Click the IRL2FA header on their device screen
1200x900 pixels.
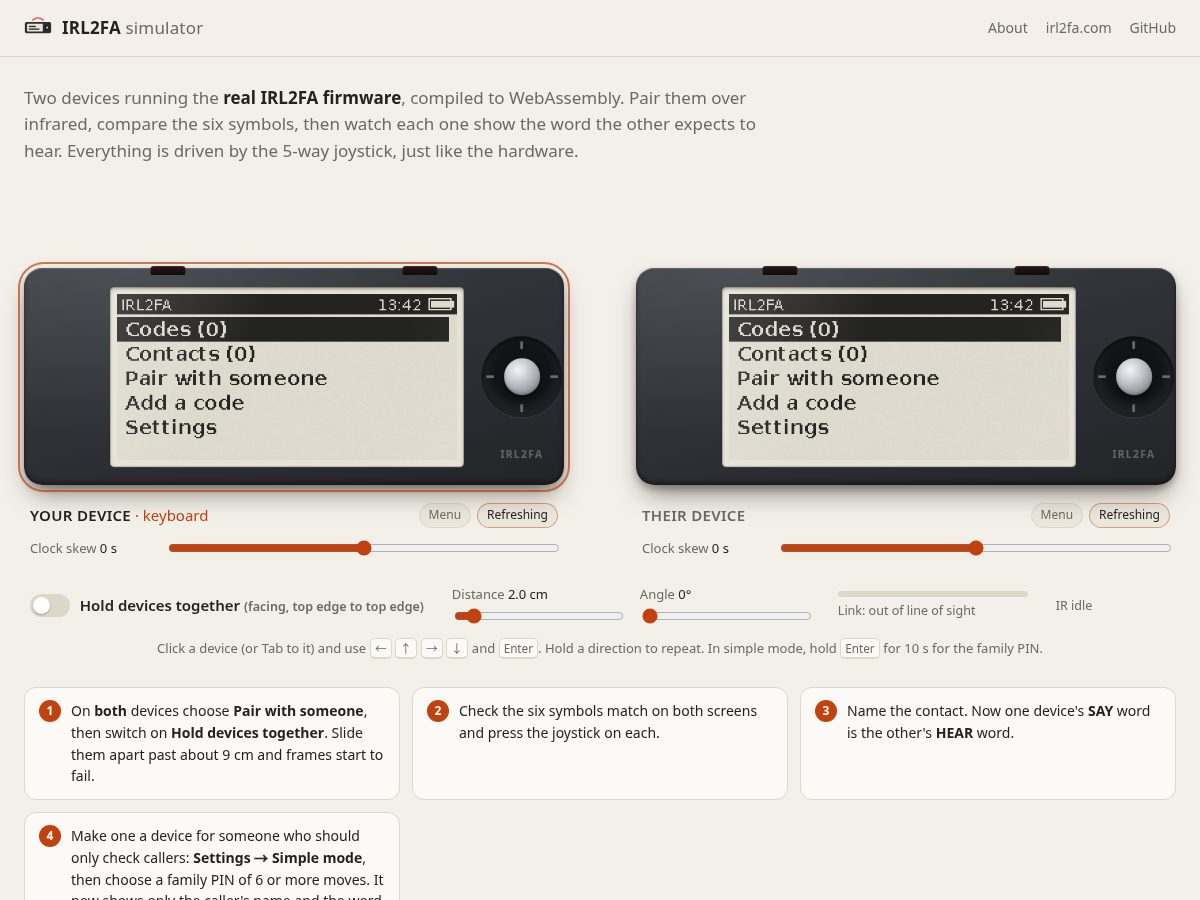coord(758,305)
